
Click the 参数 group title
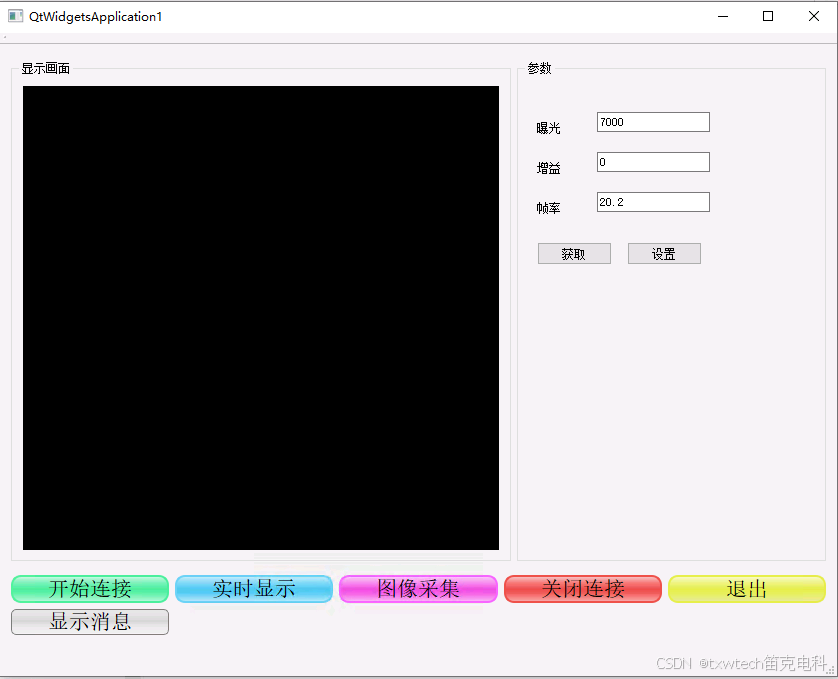pos(539,68)
